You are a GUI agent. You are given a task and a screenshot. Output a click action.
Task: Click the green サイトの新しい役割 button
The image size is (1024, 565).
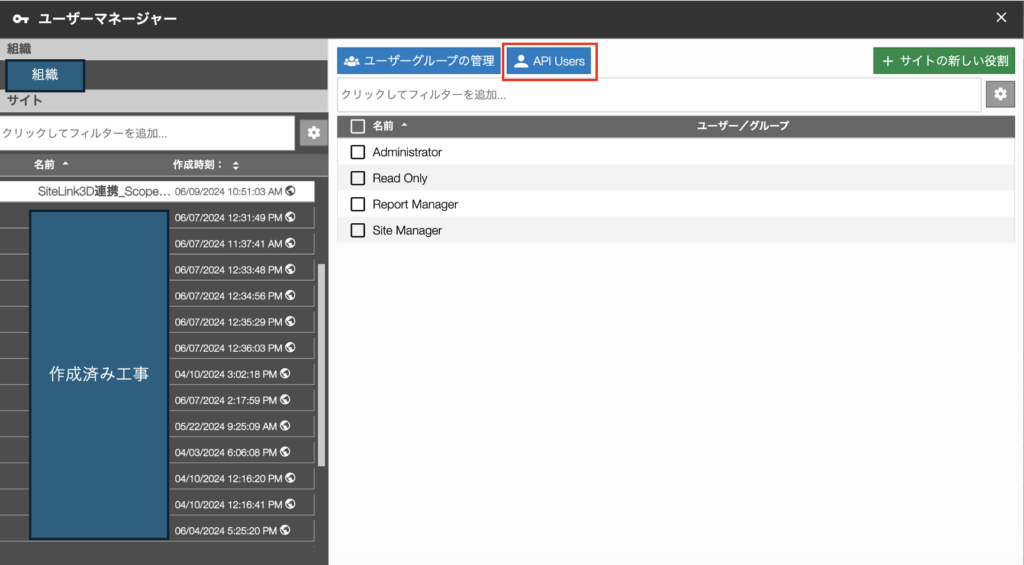point(944,61)
